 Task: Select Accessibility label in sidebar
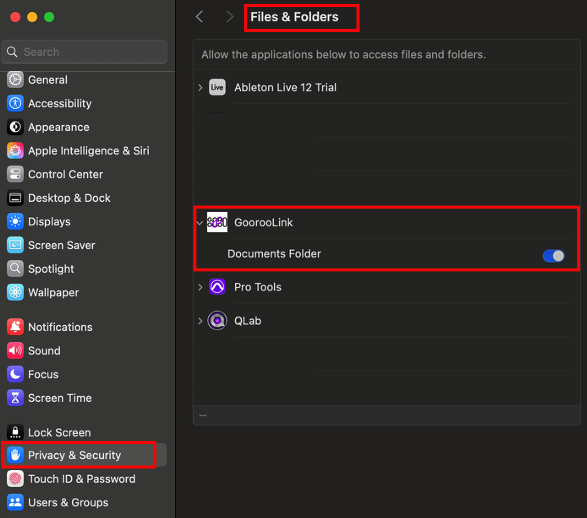[x=60, y=103]
